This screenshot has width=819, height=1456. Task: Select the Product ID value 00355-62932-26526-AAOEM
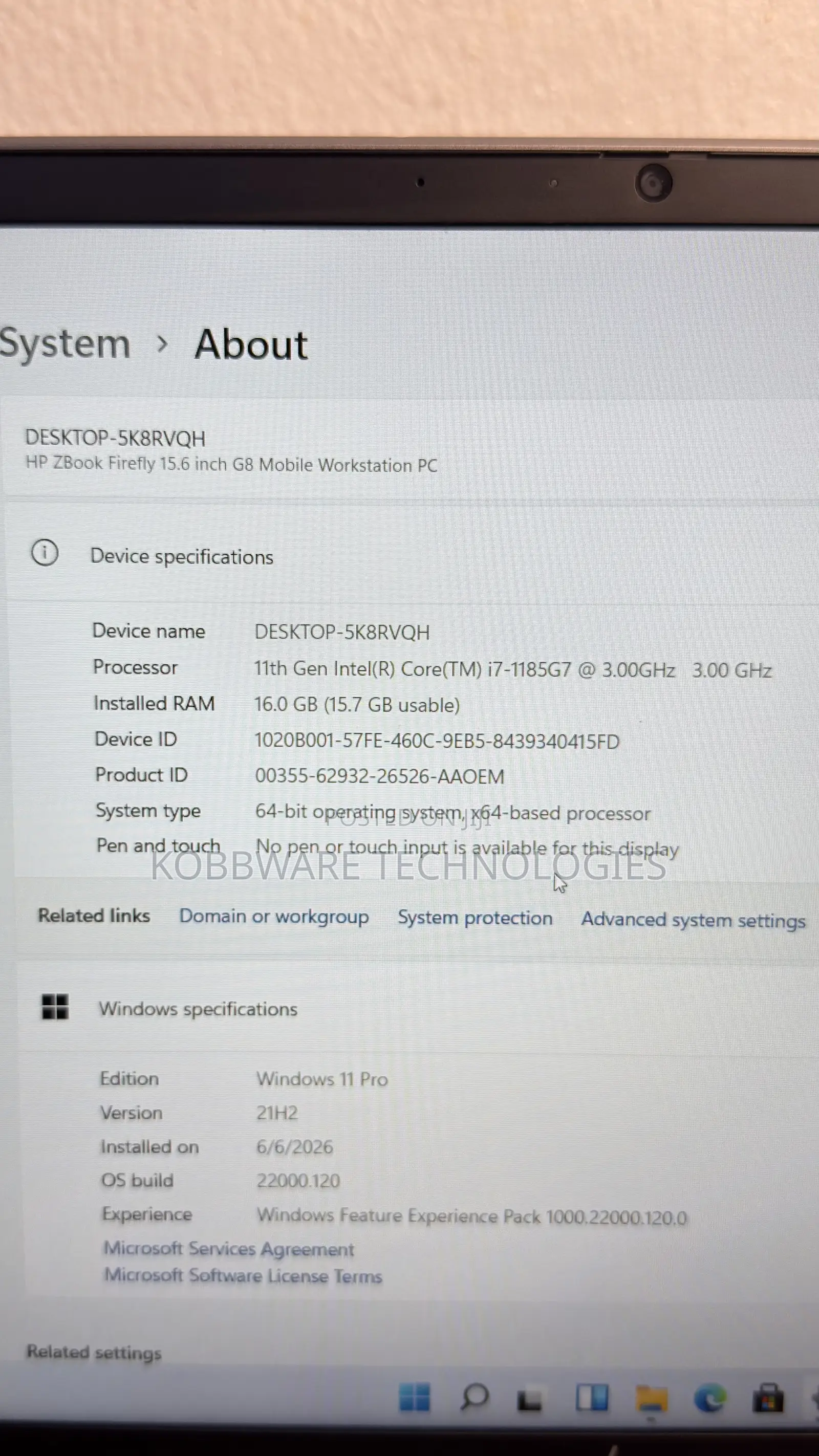pos(379,776)
